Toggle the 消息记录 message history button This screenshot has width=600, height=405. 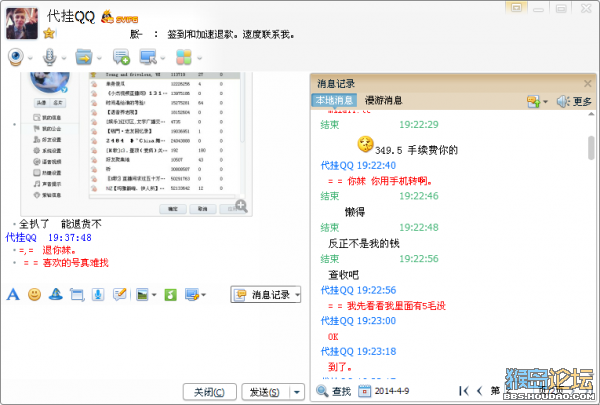coord(262,295)
